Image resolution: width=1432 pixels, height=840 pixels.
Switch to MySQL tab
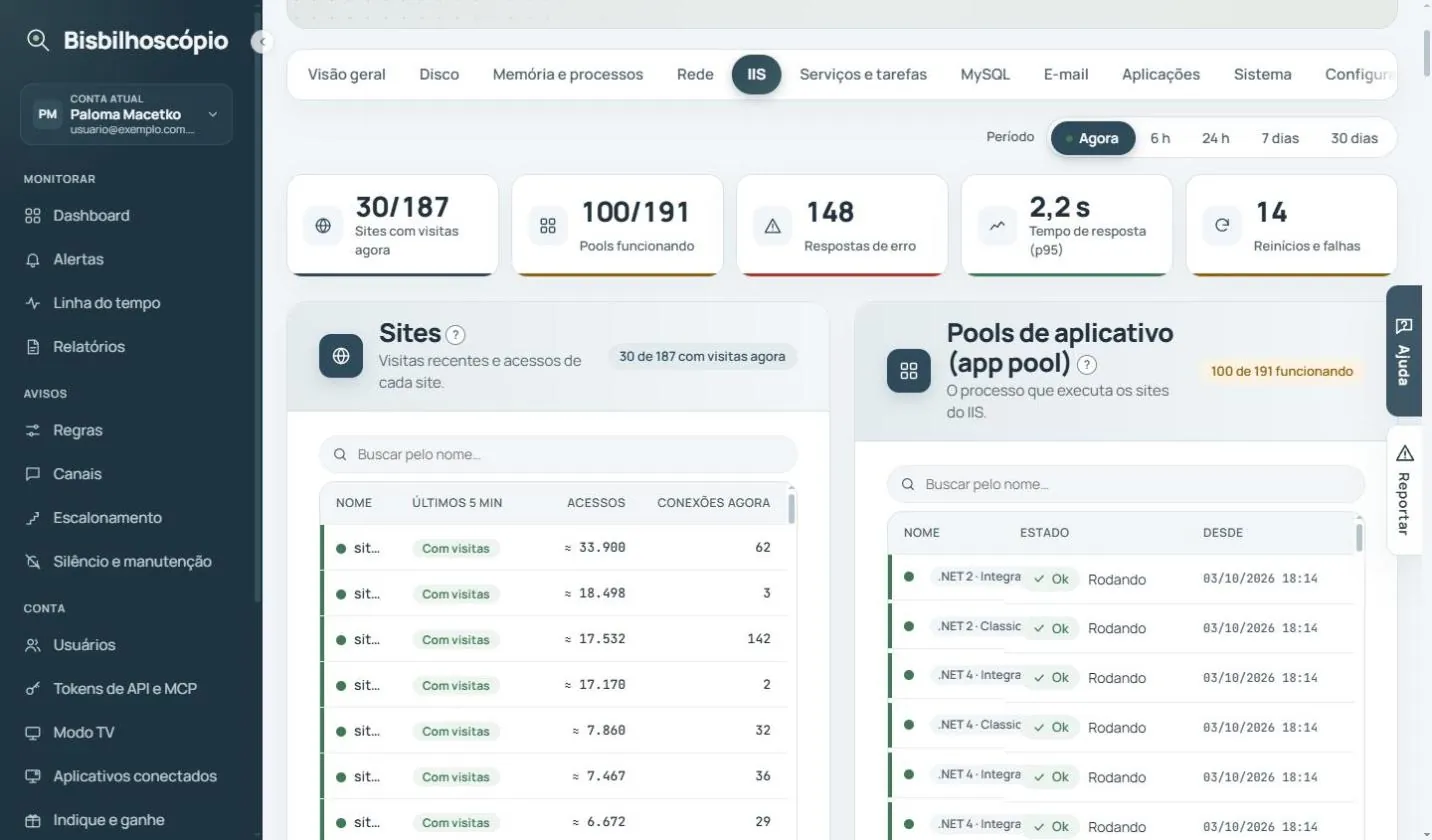[985, 74]
